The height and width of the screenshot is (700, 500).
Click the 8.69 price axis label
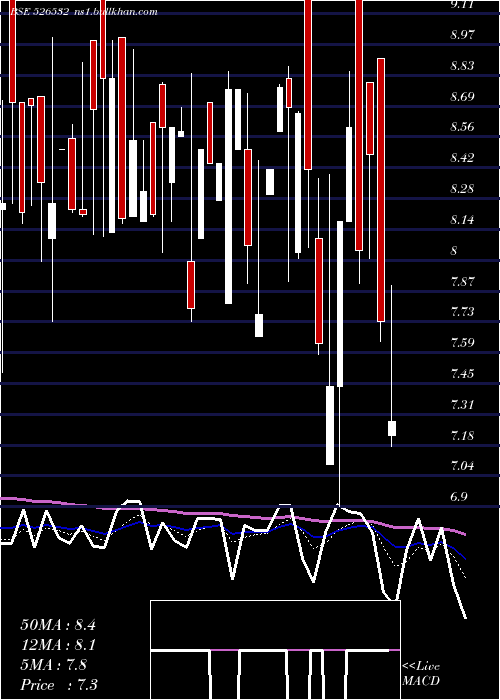pos(463,96)
